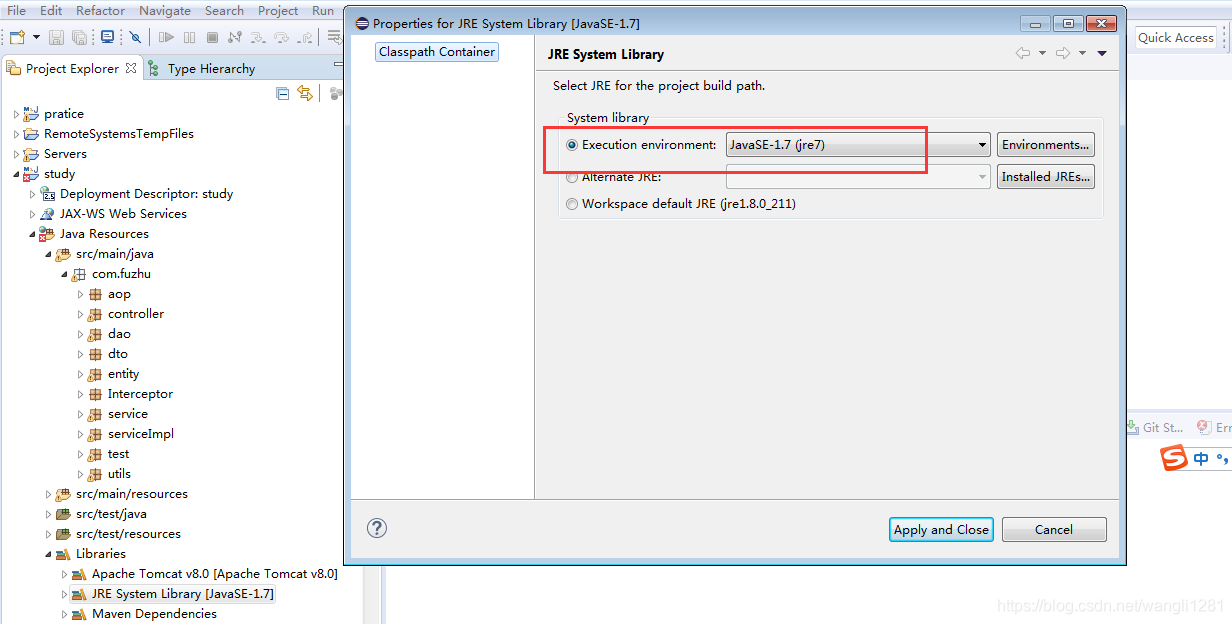Expand the src/main/resources folder
1232x624 pixels.
pos(48,494)
